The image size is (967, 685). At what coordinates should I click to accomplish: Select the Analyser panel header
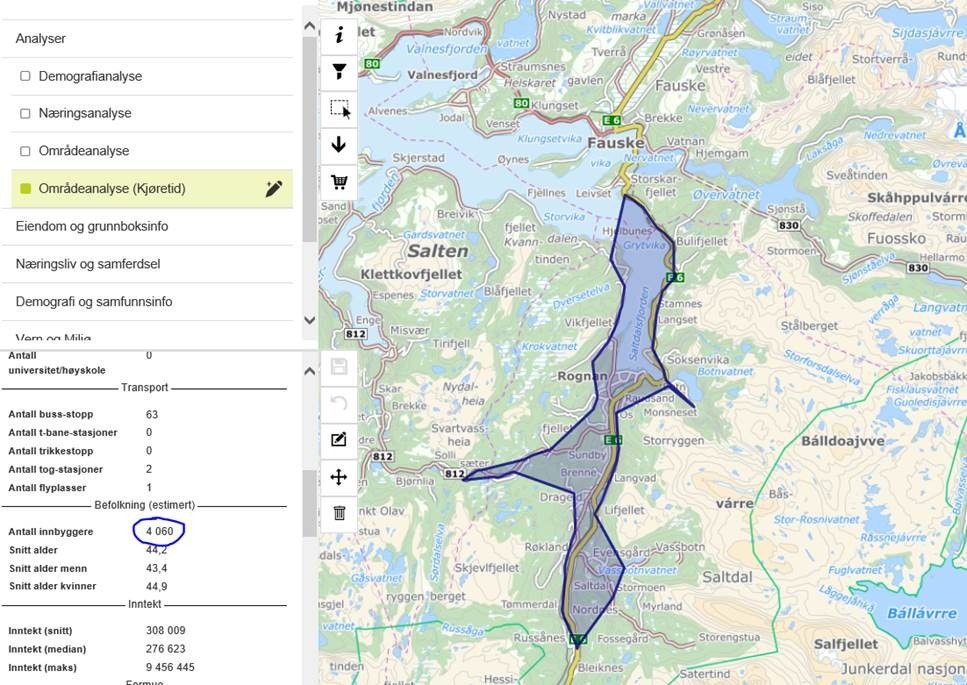[x=39, y=38]
